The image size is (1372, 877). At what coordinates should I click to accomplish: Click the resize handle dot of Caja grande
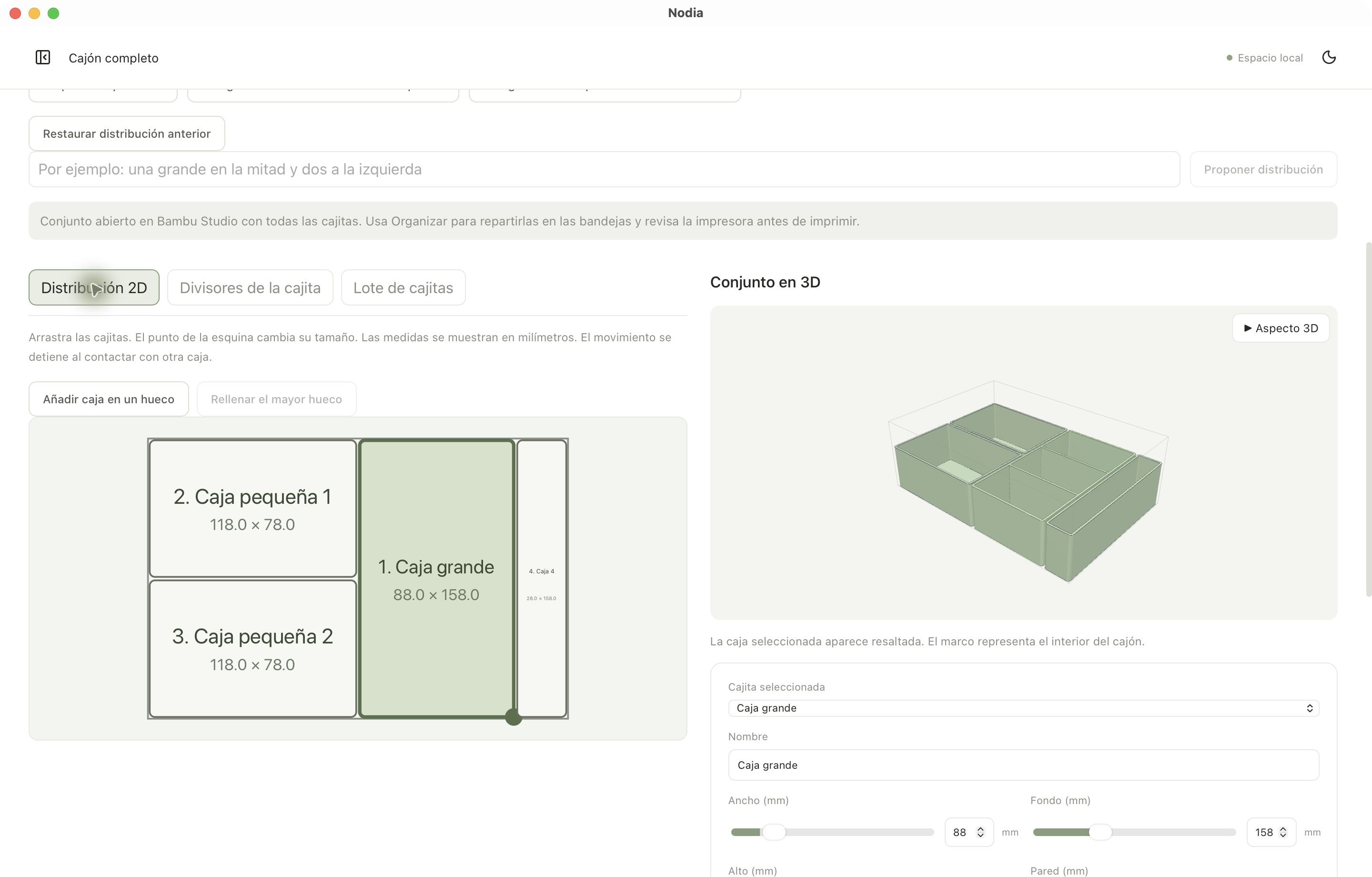(x=514, y=717)
